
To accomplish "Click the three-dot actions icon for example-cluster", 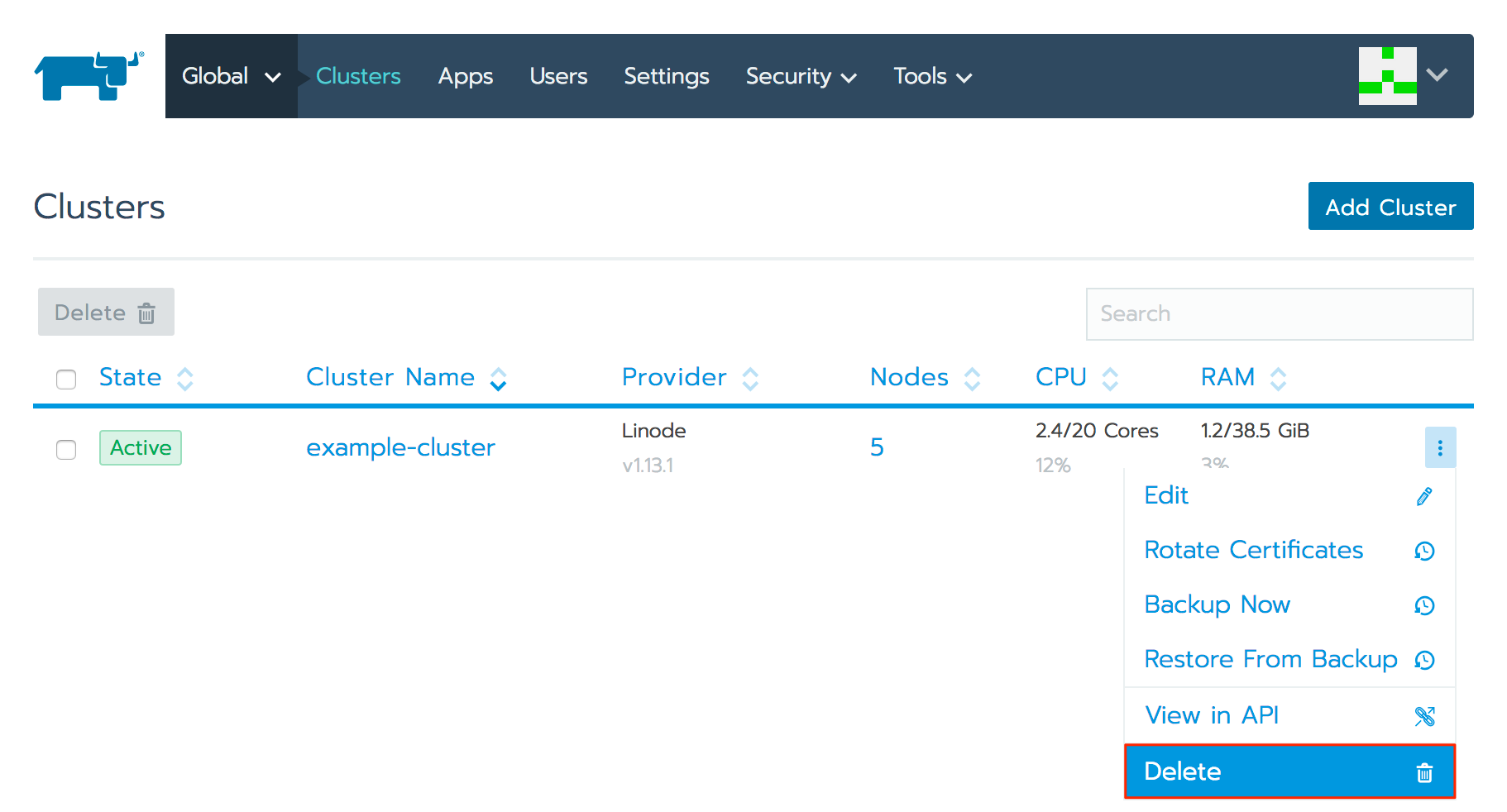I will [x=1439, y=447].
